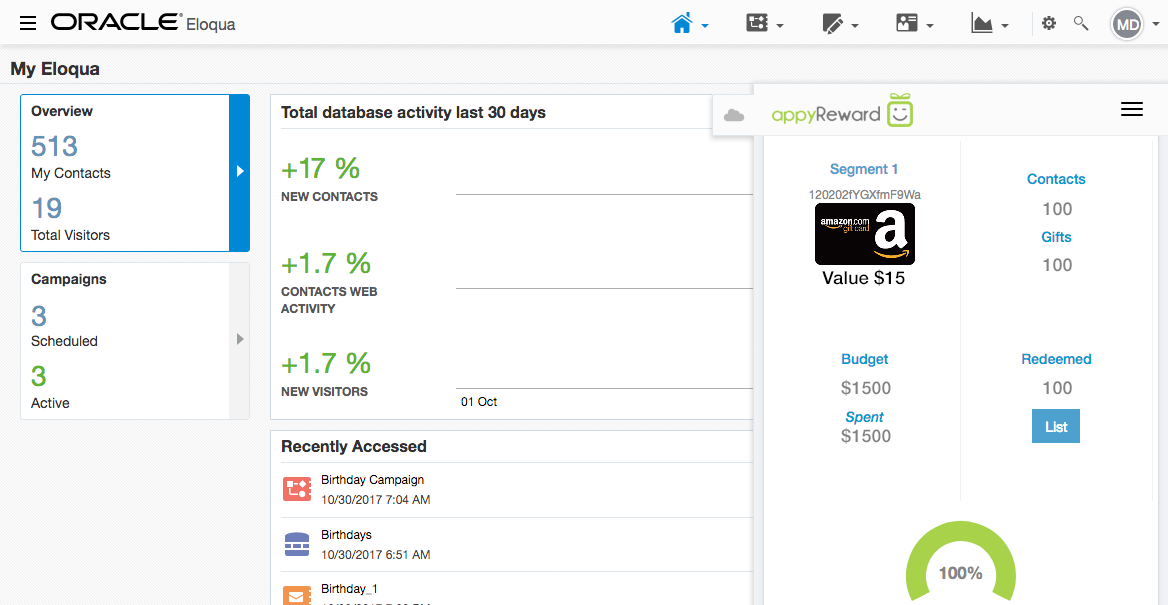Click the CONTACTS WEB ACTIVITY label
This screenshot has width=1168, height=605.
329,300
